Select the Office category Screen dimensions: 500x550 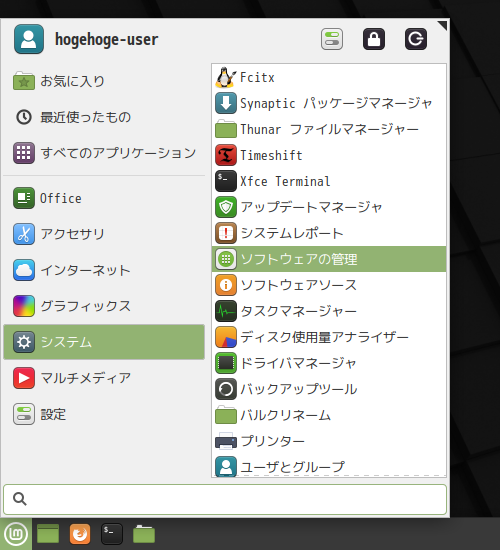click(x=104, y=198)
